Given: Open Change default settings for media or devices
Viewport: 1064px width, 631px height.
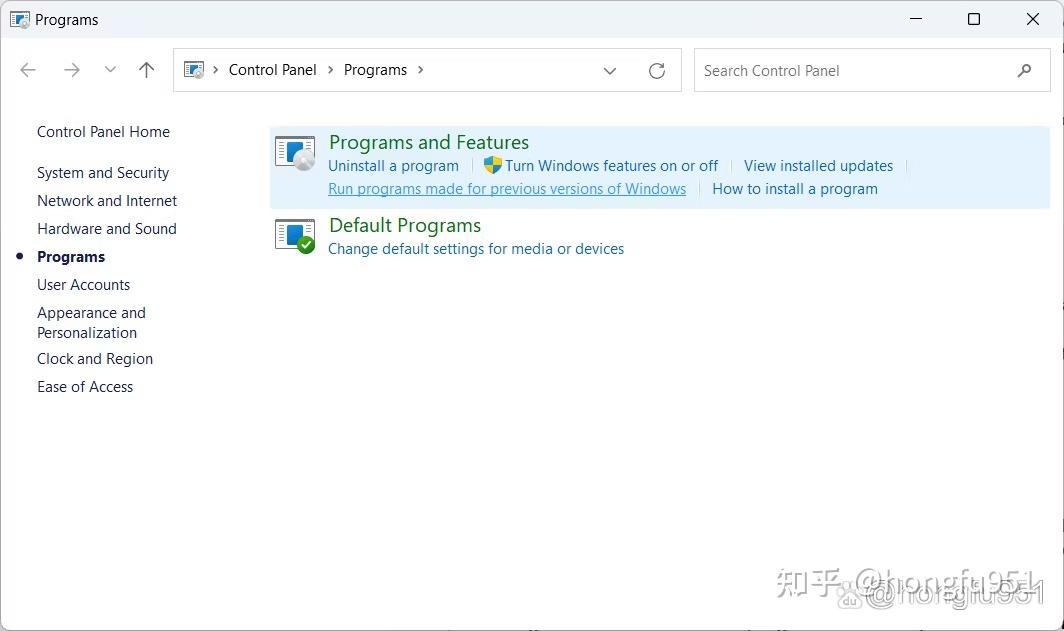Looking at the screenshot, I should 476,249.
